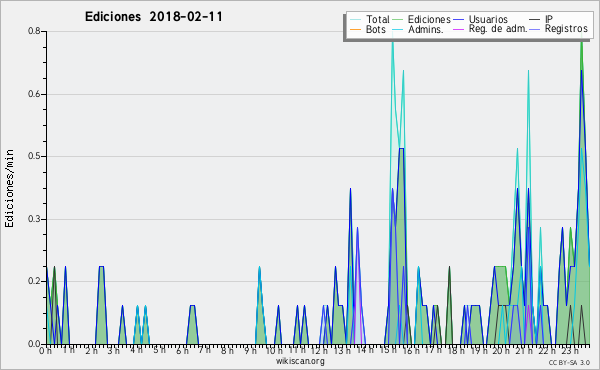Click the magenta Reg. de adm. line swatch

pos(459,29)
